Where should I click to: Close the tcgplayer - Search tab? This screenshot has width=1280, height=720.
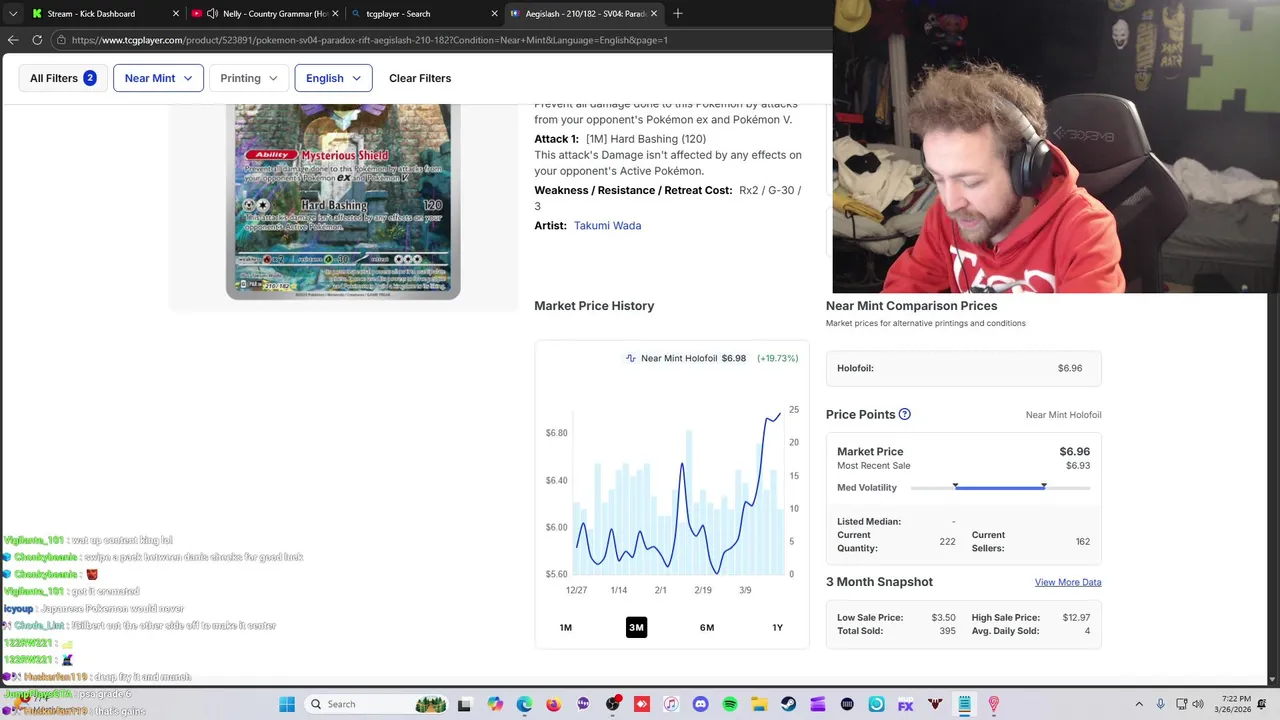tap(494, 14)
